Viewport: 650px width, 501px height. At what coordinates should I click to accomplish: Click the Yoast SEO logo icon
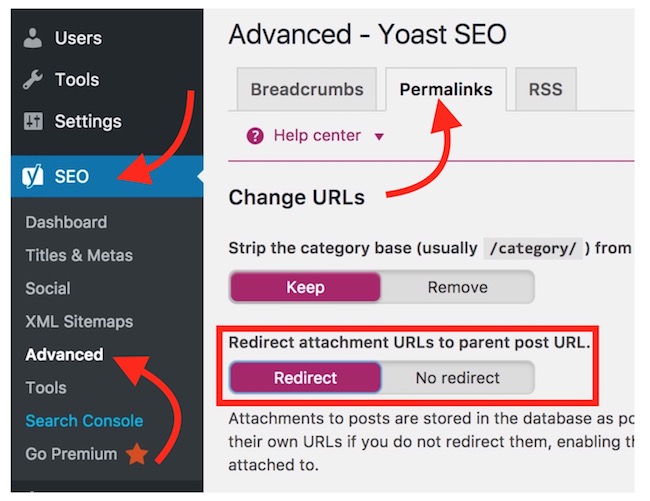click(x=33, y=177)
